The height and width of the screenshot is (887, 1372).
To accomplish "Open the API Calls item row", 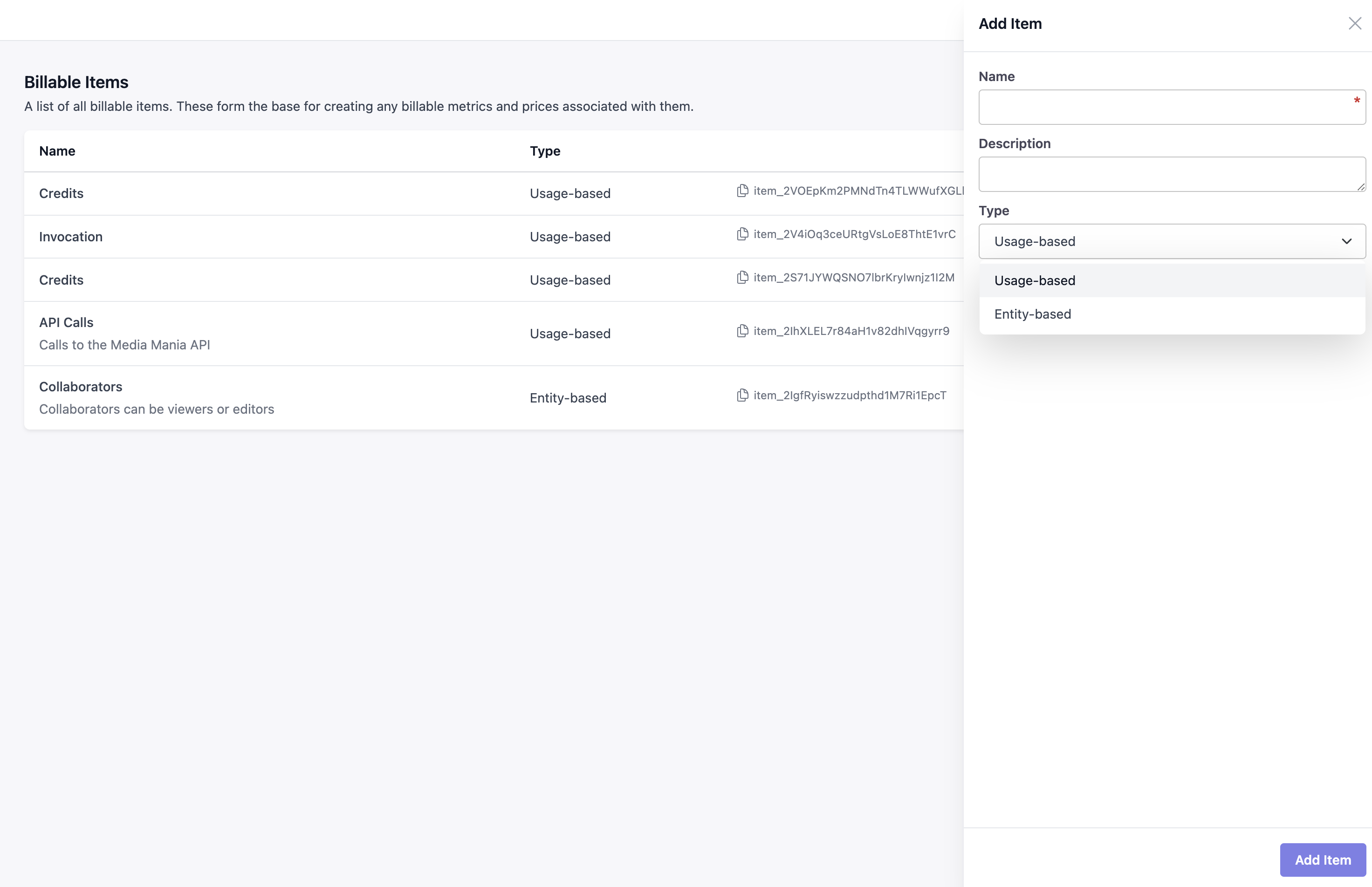I will pos(66,322).
